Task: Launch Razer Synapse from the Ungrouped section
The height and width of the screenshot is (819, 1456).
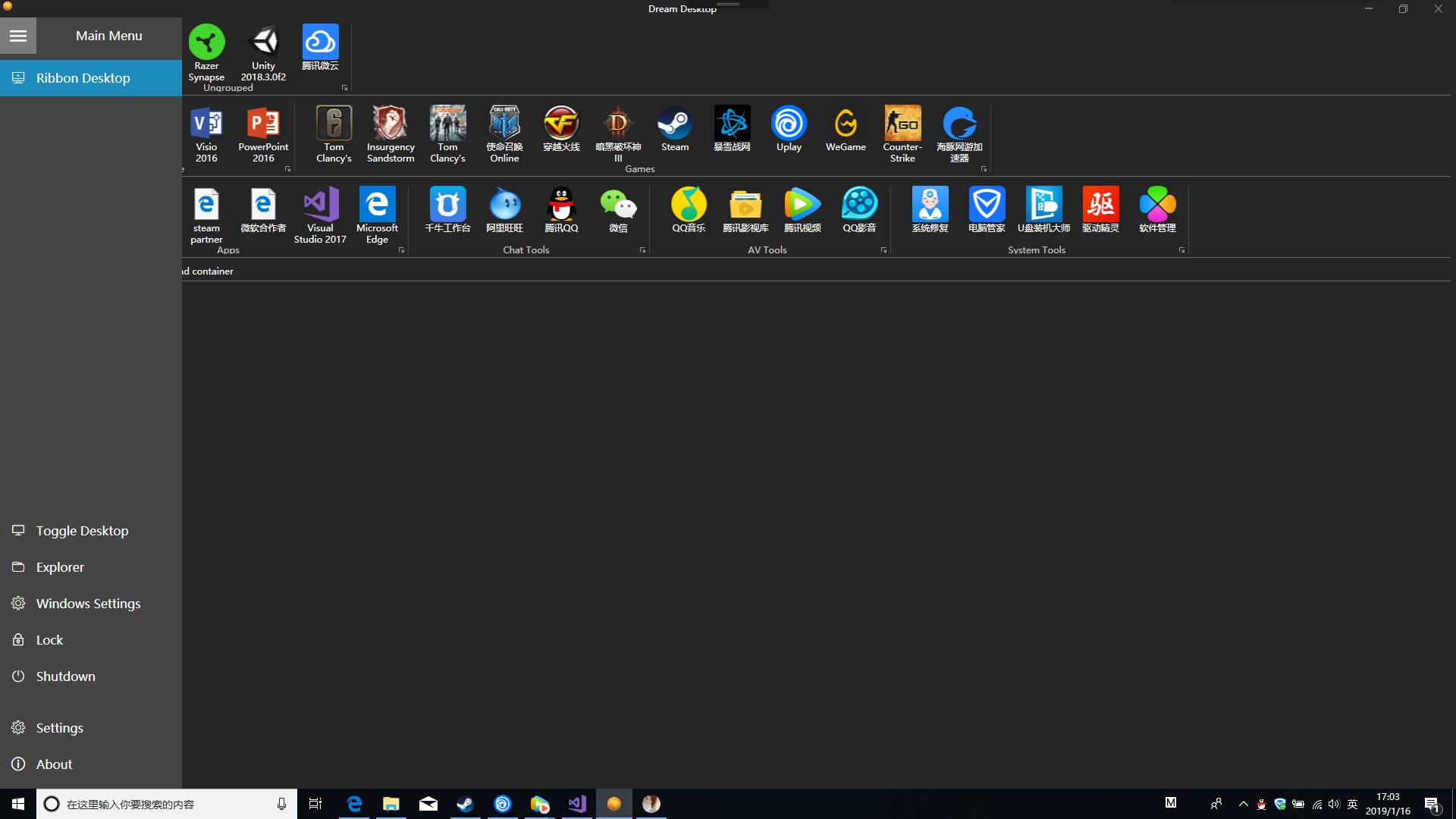Action: [206, 52]
